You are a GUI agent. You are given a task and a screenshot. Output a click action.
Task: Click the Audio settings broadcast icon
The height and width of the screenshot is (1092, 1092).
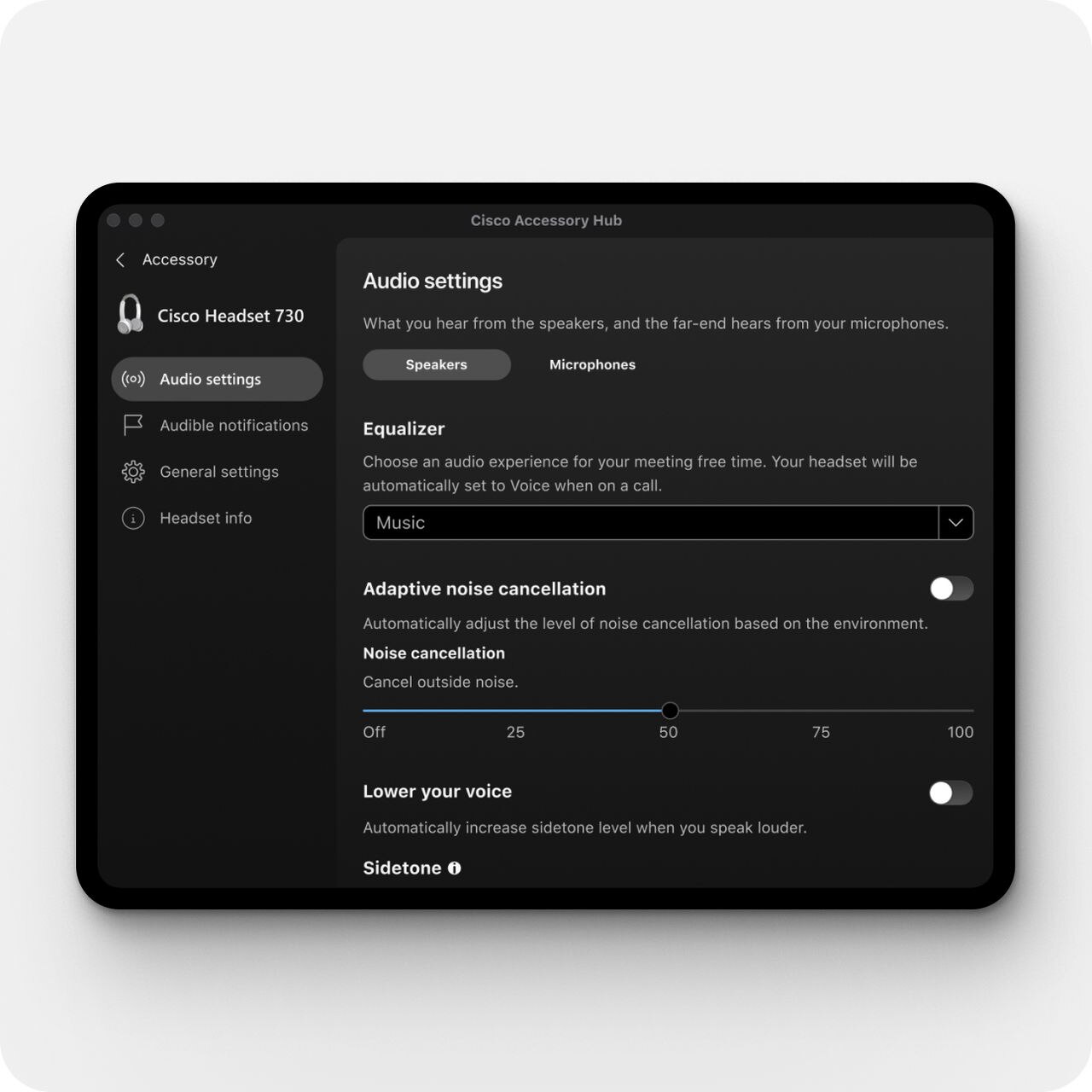[133, 379]
